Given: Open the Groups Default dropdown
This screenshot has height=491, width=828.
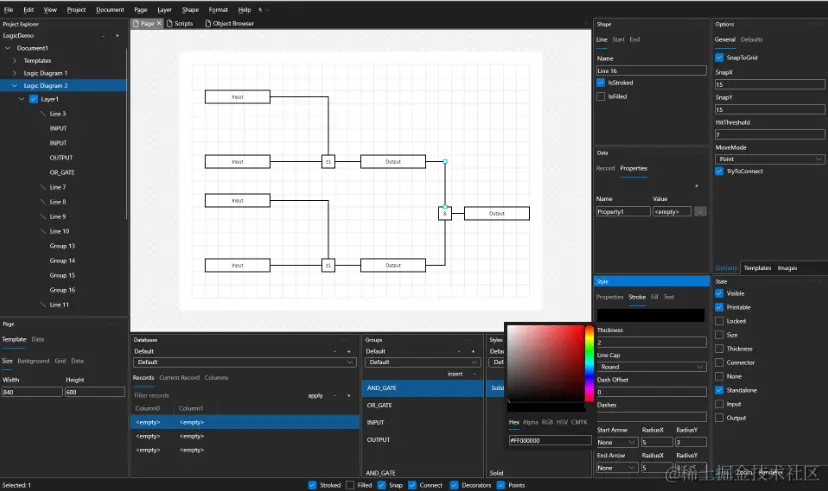Looking at the screenshot, I should (x=422, y=362).
